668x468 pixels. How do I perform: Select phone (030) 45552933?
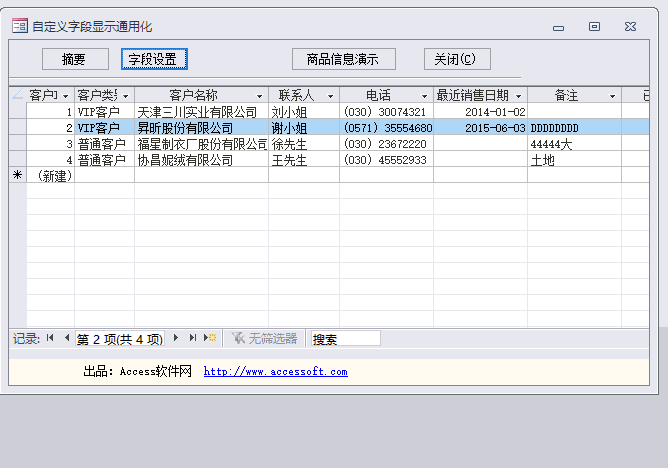pyautogui.click(x=386, y=159)
